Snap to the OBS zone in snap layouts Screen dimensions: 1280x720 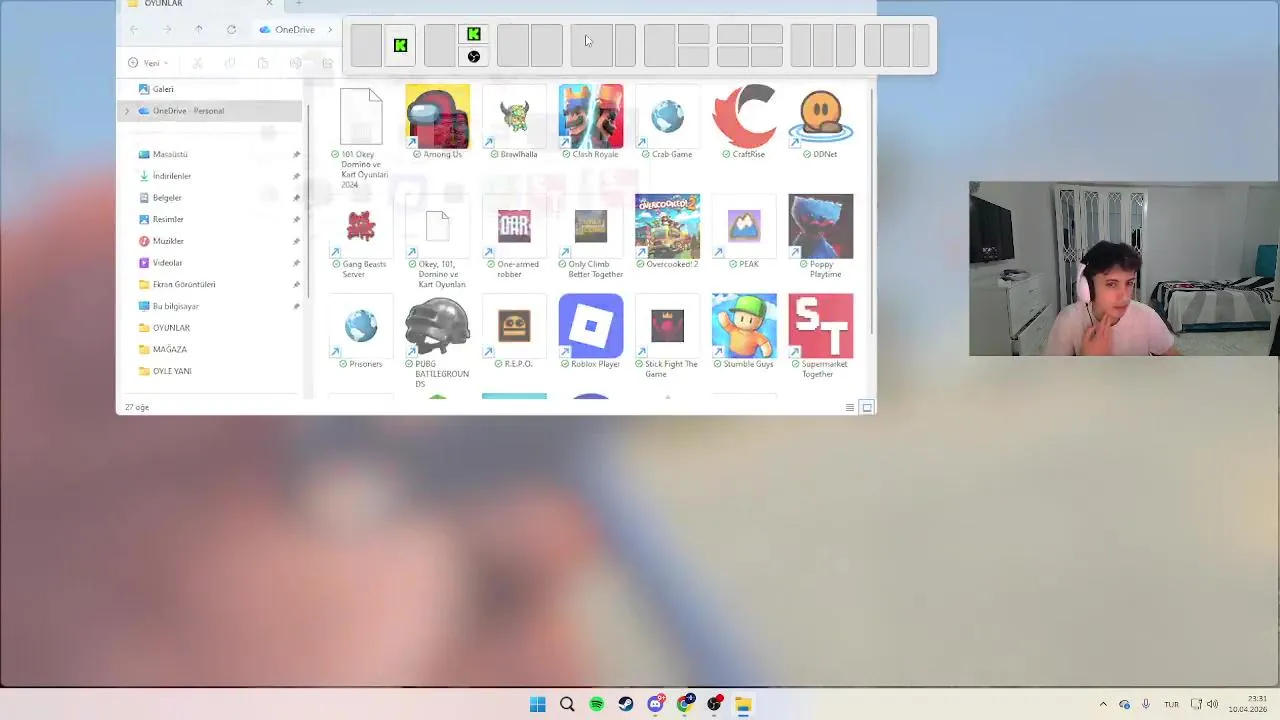pos(474,56)
